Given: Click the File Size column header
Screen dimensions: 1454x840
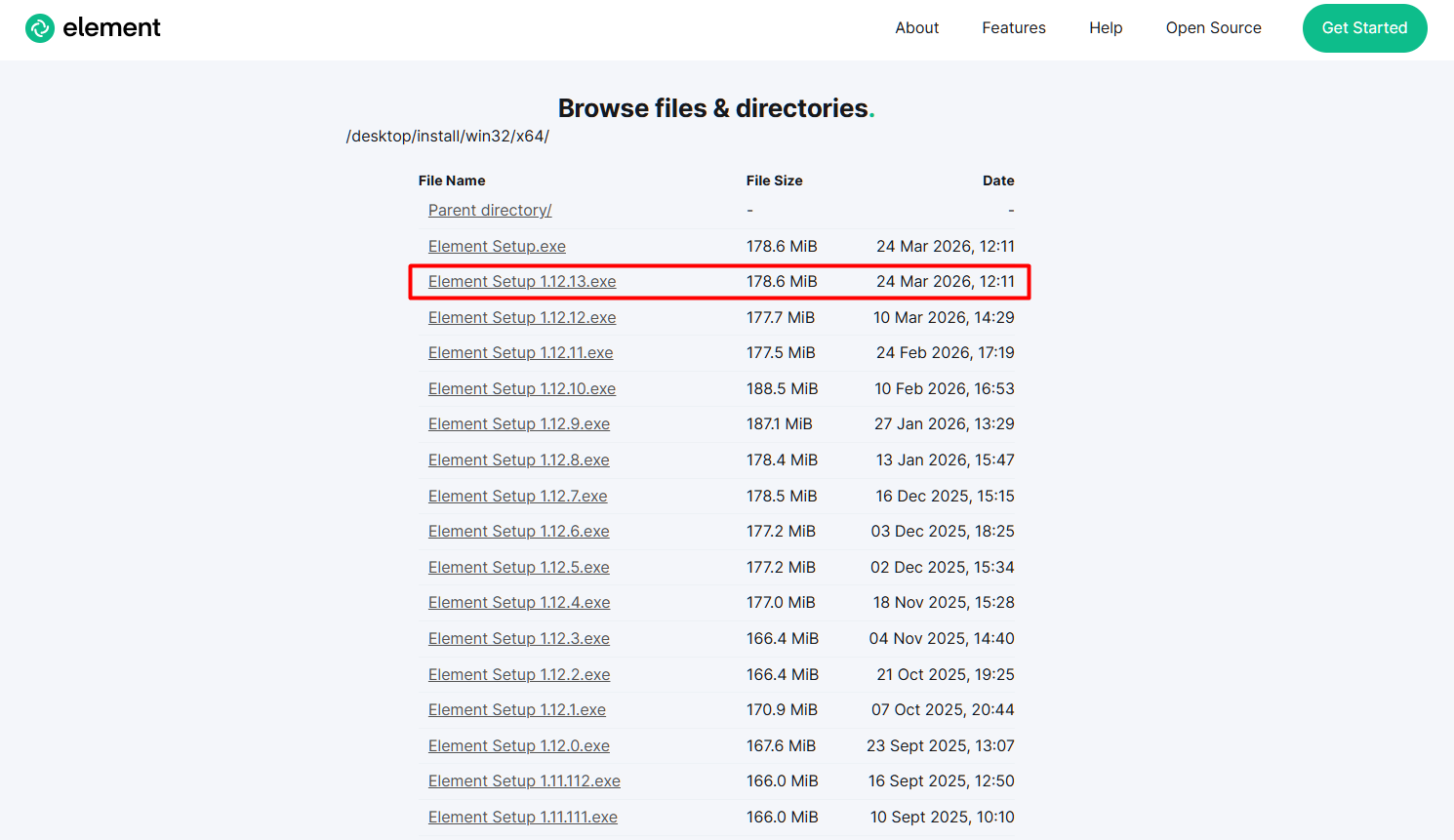Looking at the screenshot, I should 775,180.
